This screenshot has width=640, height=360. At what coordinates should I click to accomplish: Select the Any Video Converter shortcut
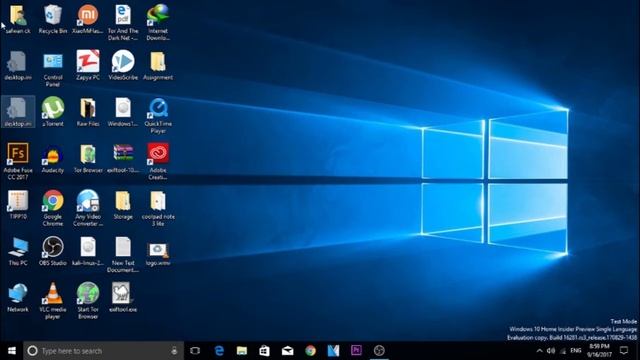88,208
